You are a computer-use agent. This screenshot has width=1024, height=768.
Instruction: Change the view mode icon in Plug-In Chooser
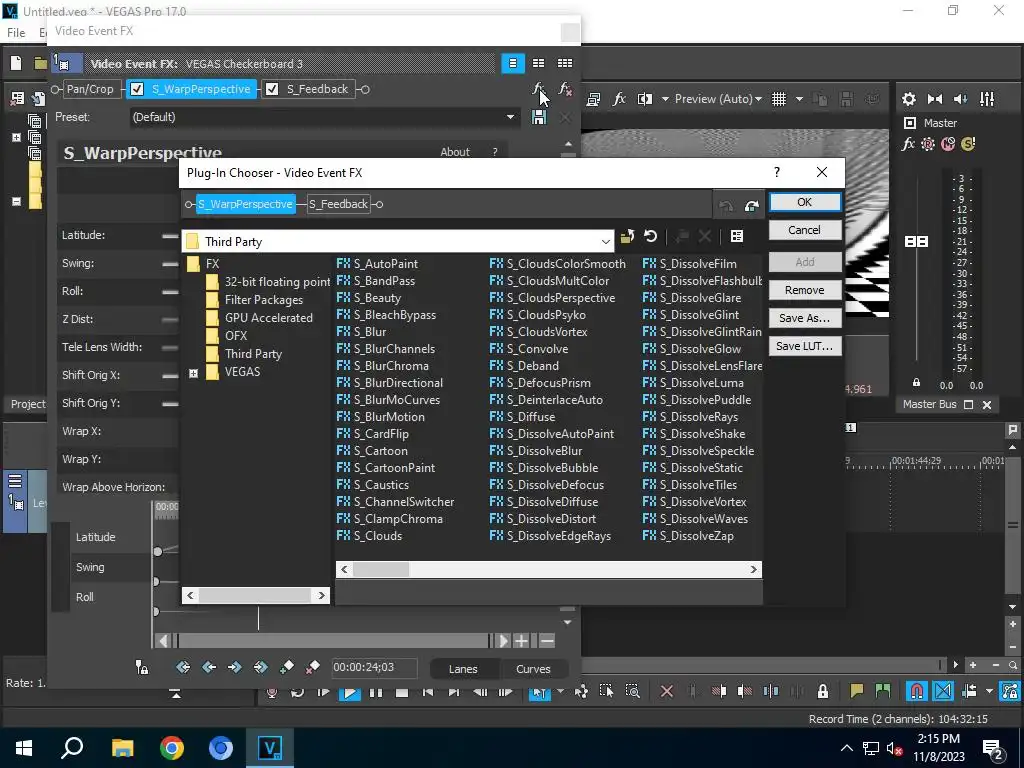[737, 236]
